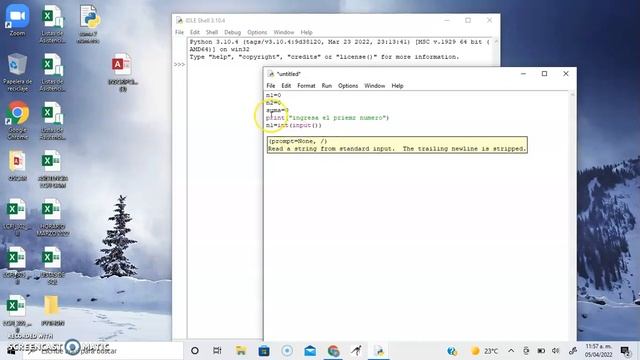Click the editor's vertical scrollbar

[572, 216]
